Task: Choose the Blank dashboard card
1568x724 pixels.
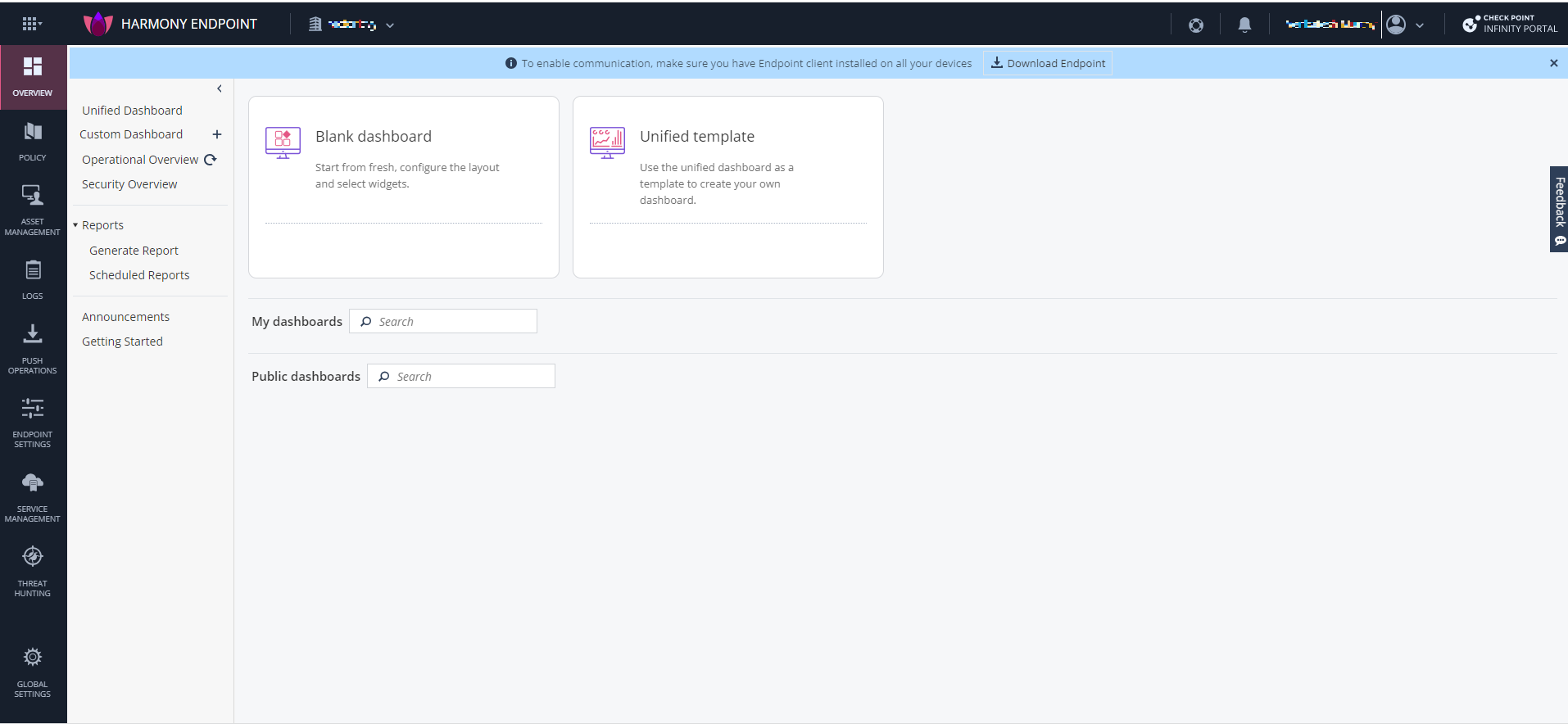Action: pyautogui.click(x=404, y=187)
